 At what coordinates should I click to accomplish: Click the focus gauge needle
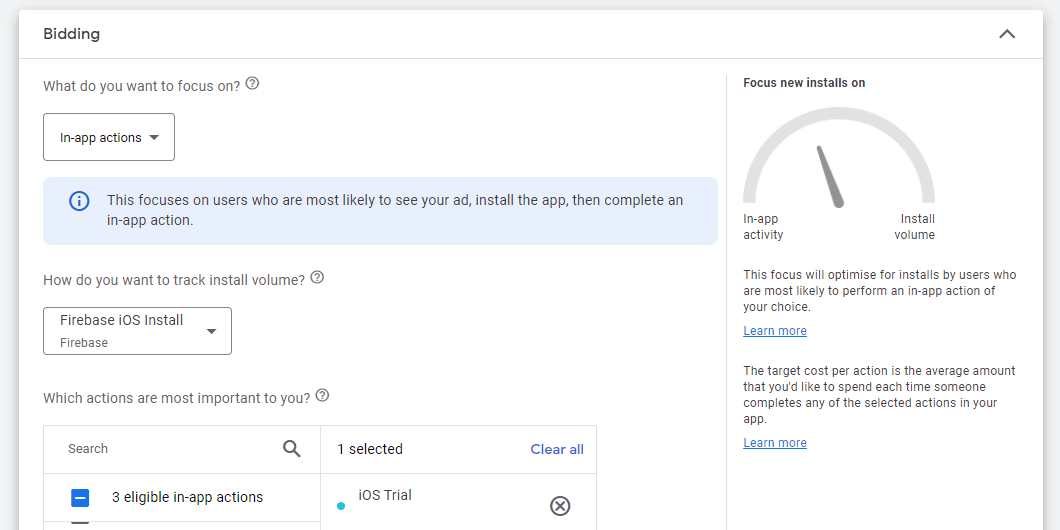pos(830,176)
